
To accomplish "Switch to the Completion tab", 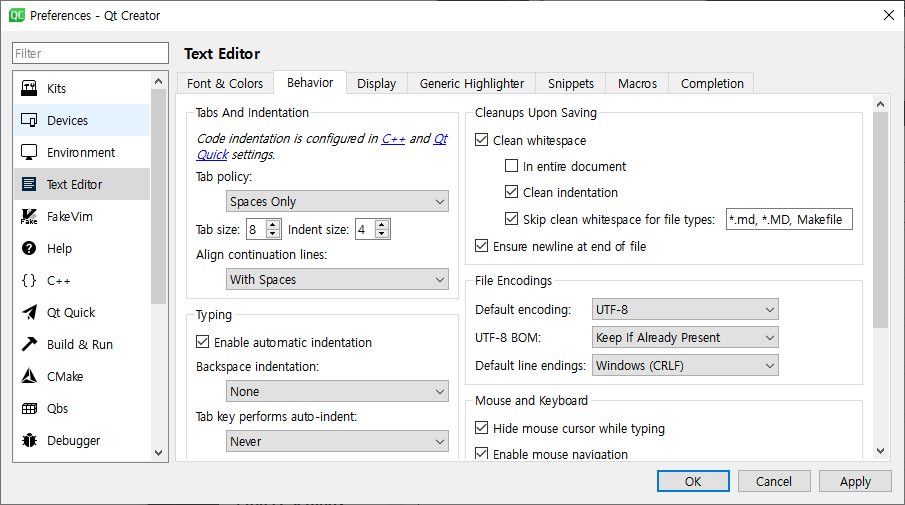I will tap(712, 84).
